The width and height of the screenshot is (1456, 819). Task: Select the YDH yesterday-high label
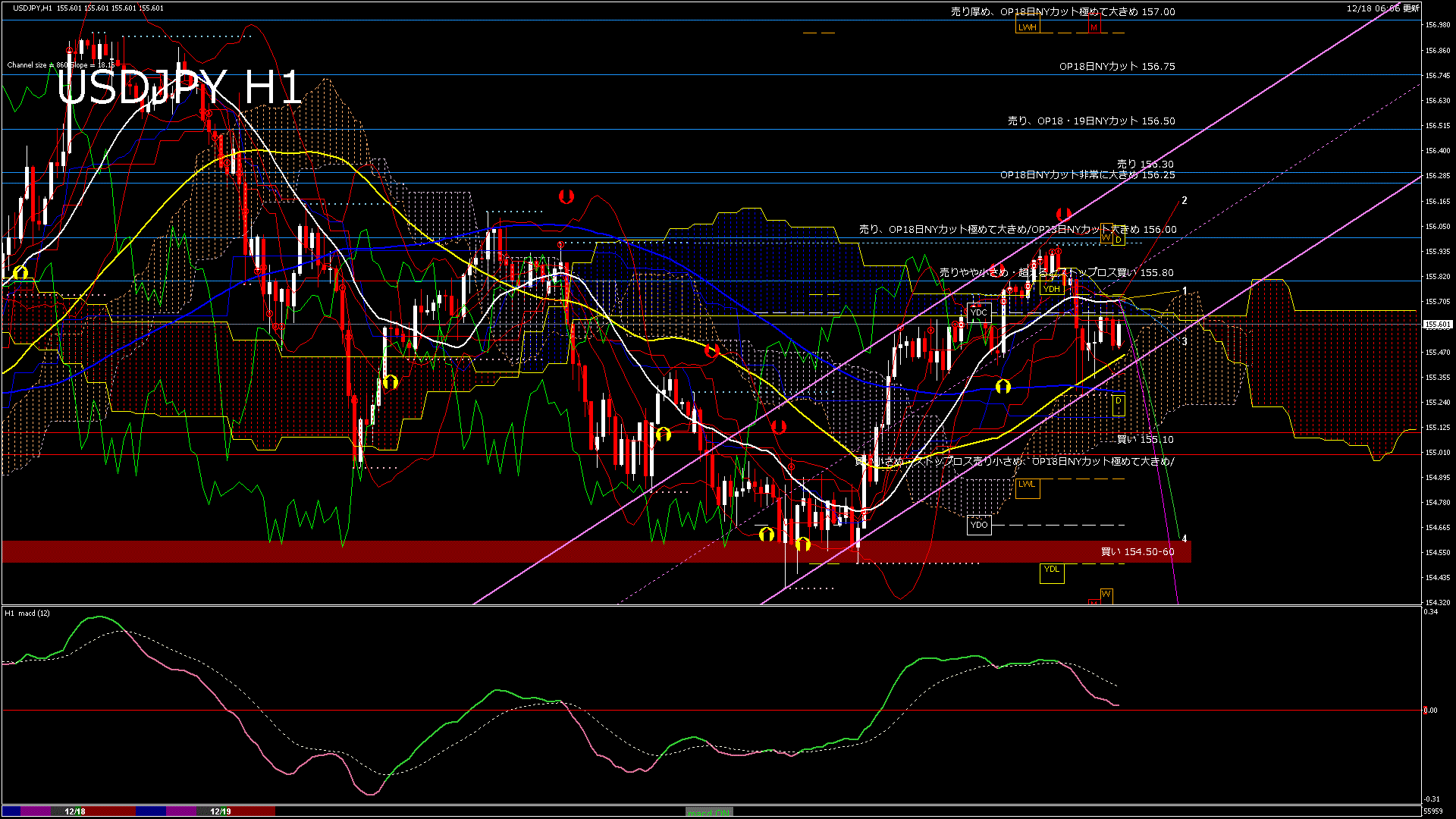click(x=1051, y=289)
